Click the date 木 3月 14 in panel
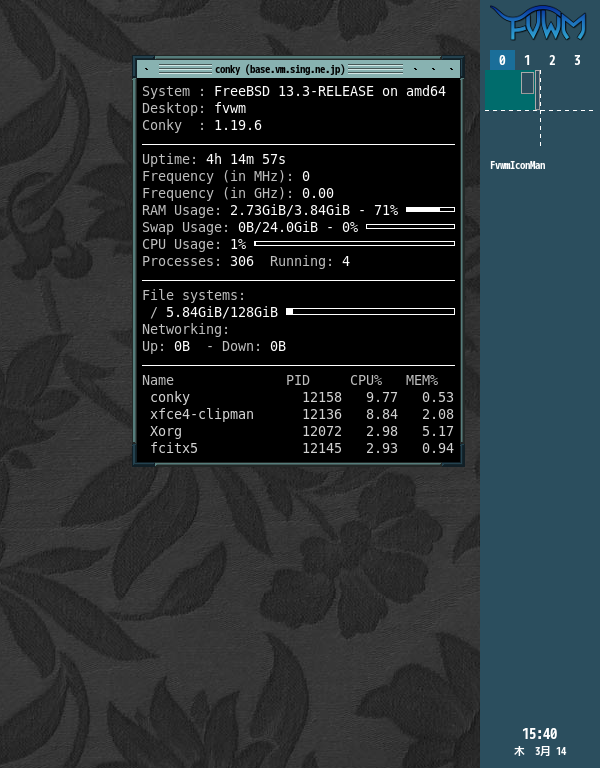The width and height of the screenshot is (600, 768). (x=540, y=751)
